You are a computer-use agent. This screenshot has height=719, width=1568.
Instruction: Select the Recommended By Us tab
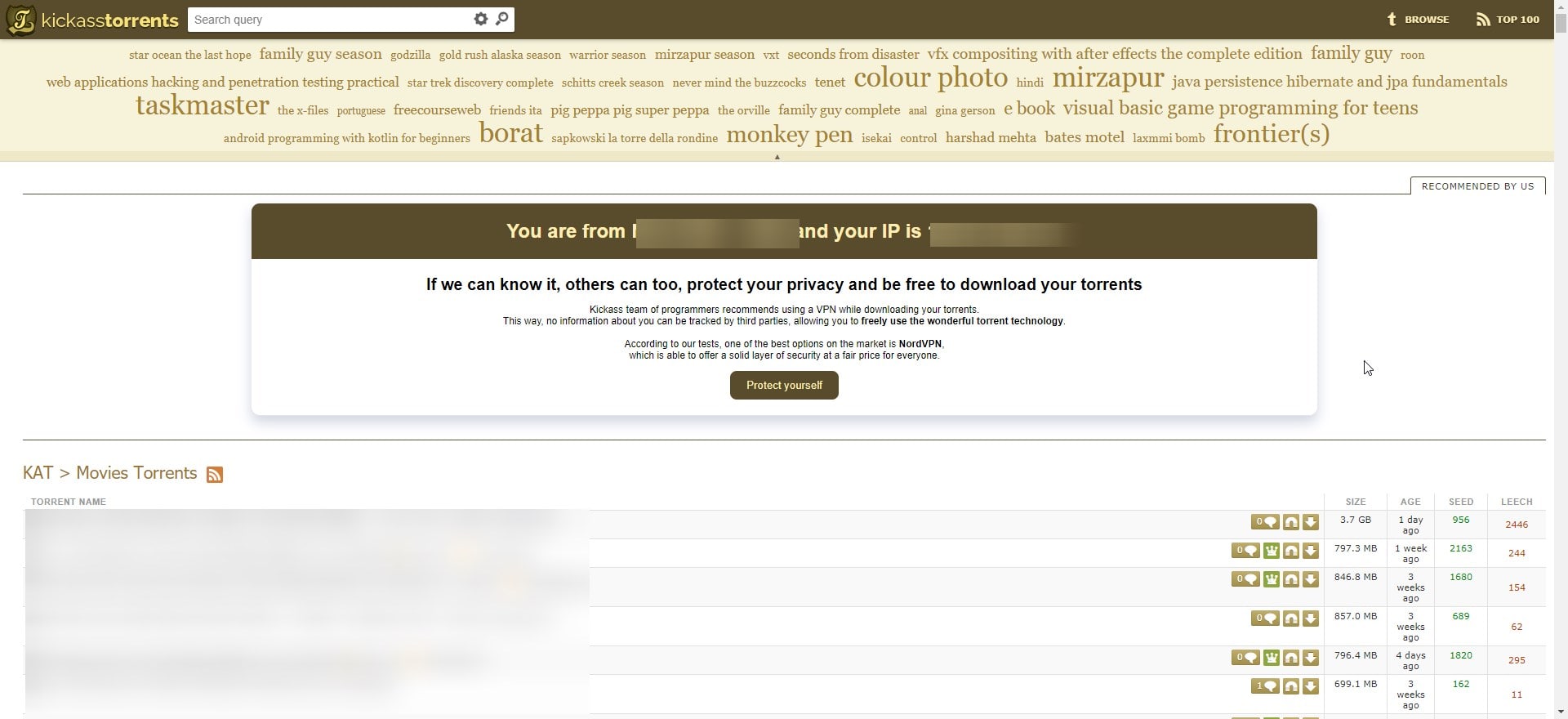click(x=1477, y=186)
